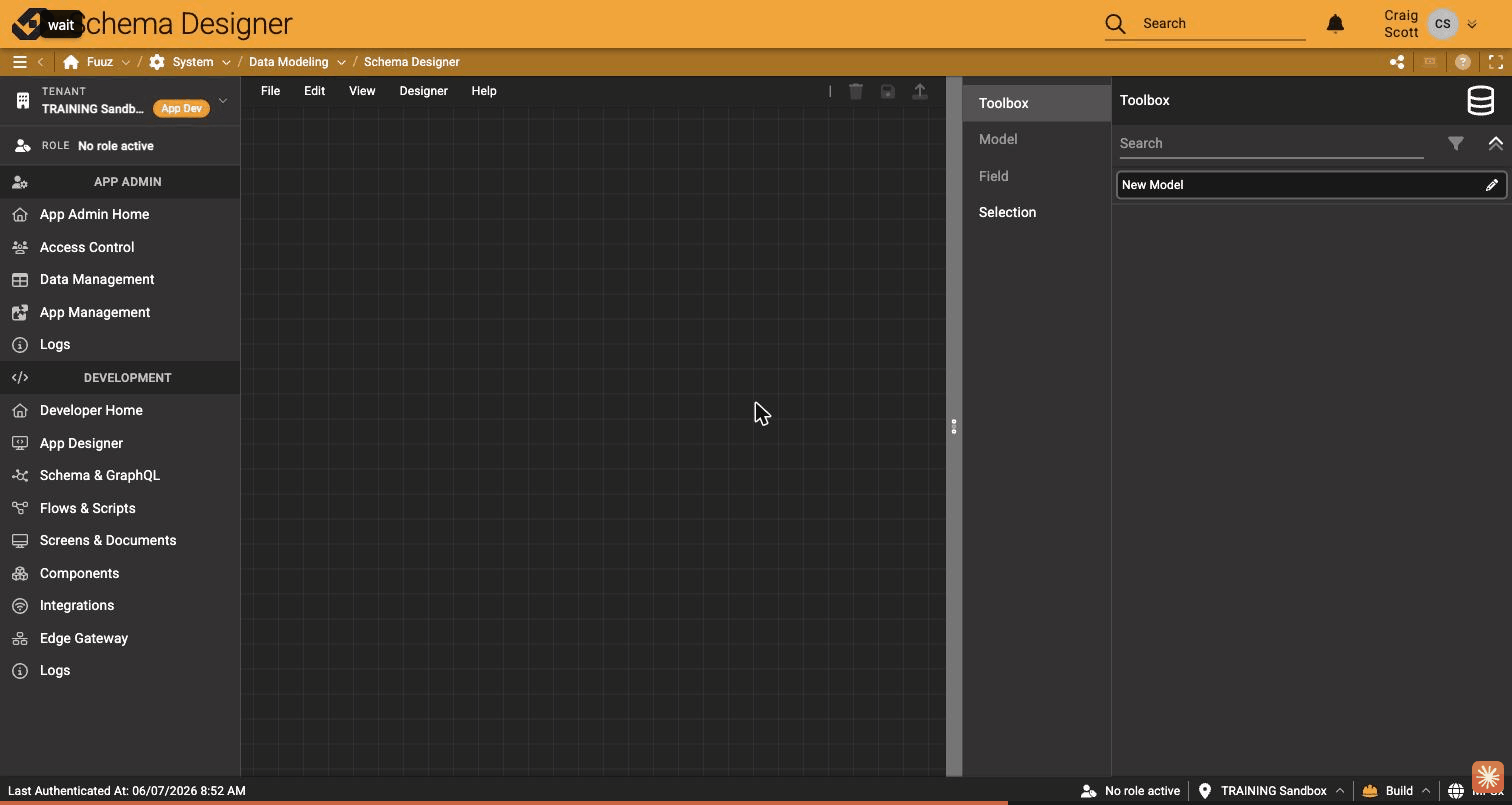
Task: Click the location pin icon in status bar
Action: point(1205,791)
